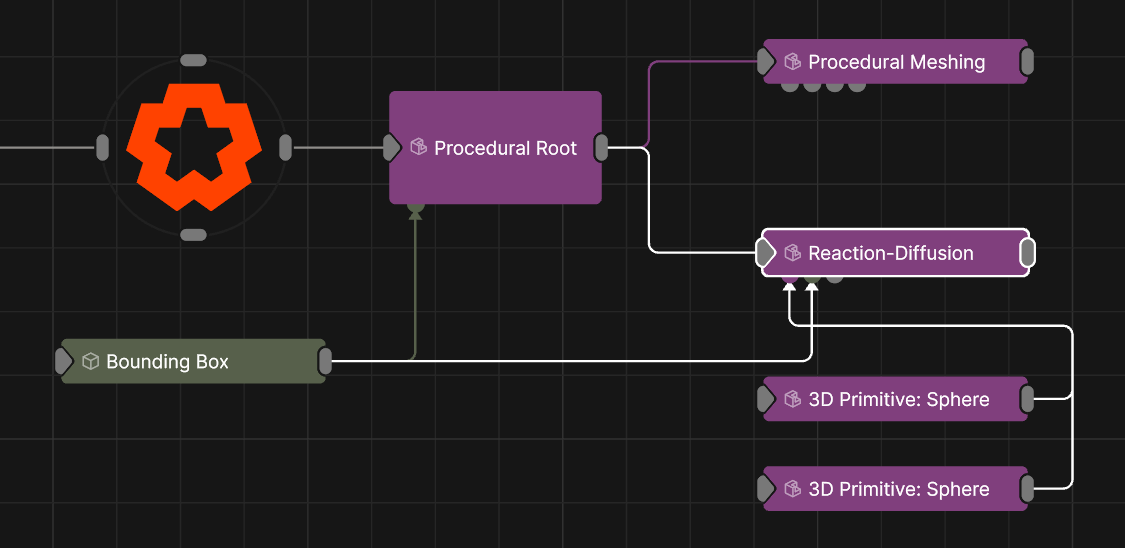This screenshot has height=548, width=1125.
Task: Select the upper 3D Primitive: Sphere node
Action: [x=895, y=399]
